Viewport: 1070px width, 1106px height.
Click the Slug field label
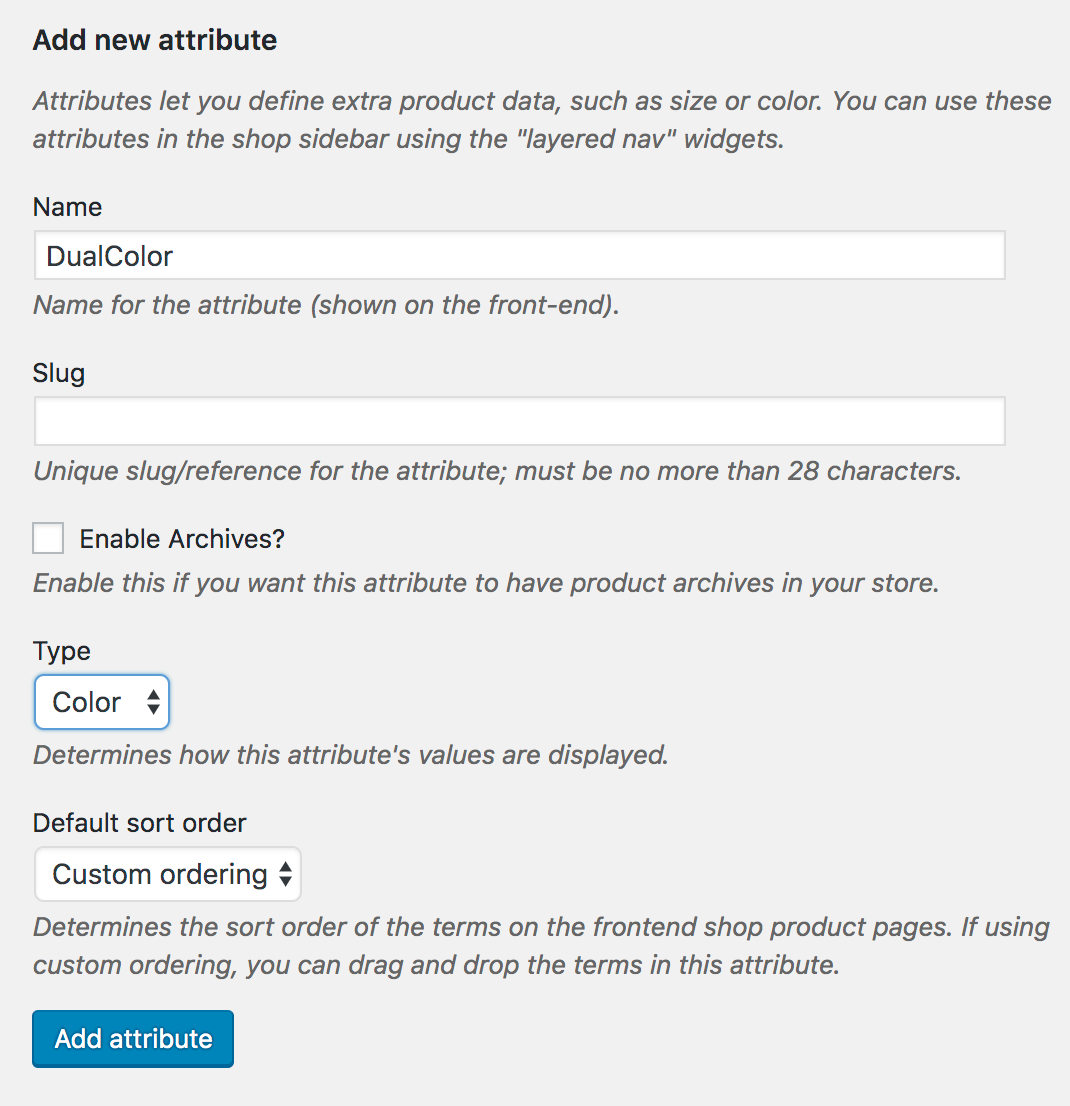point(59,373)
